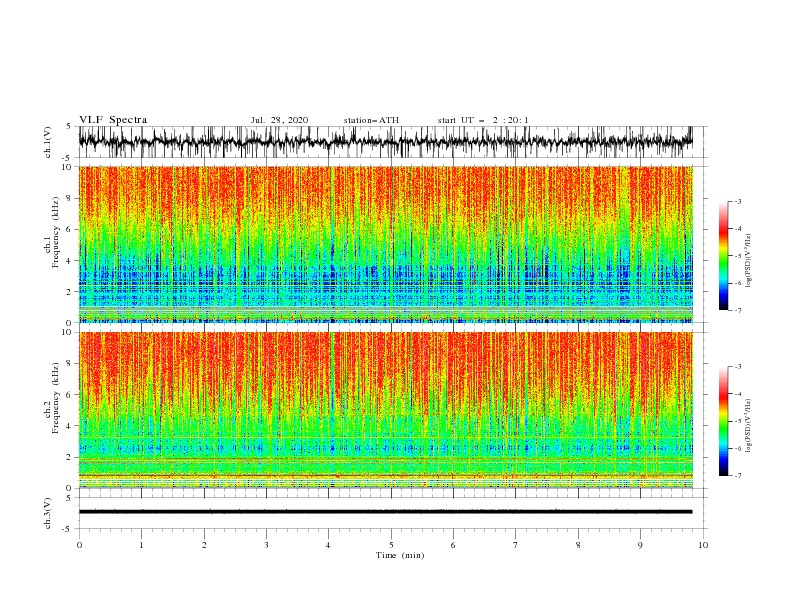Click the ch.1 color scale bar
This screenshot has height=612, width=792.
[724, 256]
